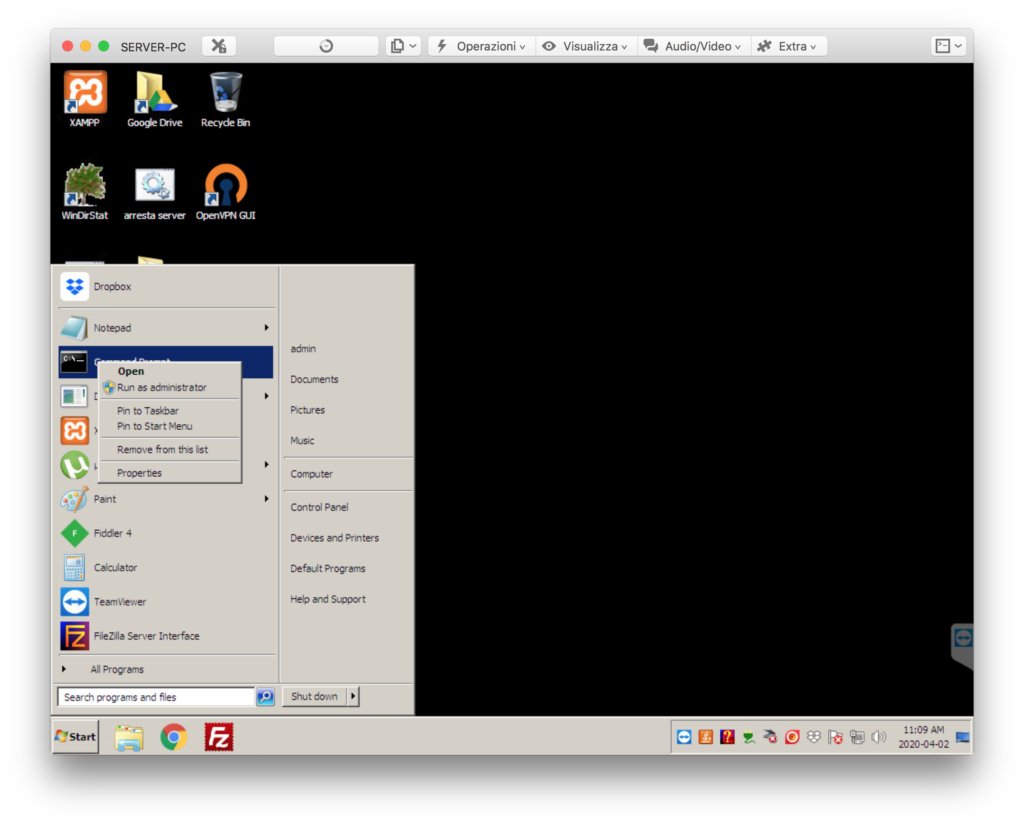1024x827 pixels.
Task: Open the XAMPP desktop shortcut
Action: click(85, 99)
